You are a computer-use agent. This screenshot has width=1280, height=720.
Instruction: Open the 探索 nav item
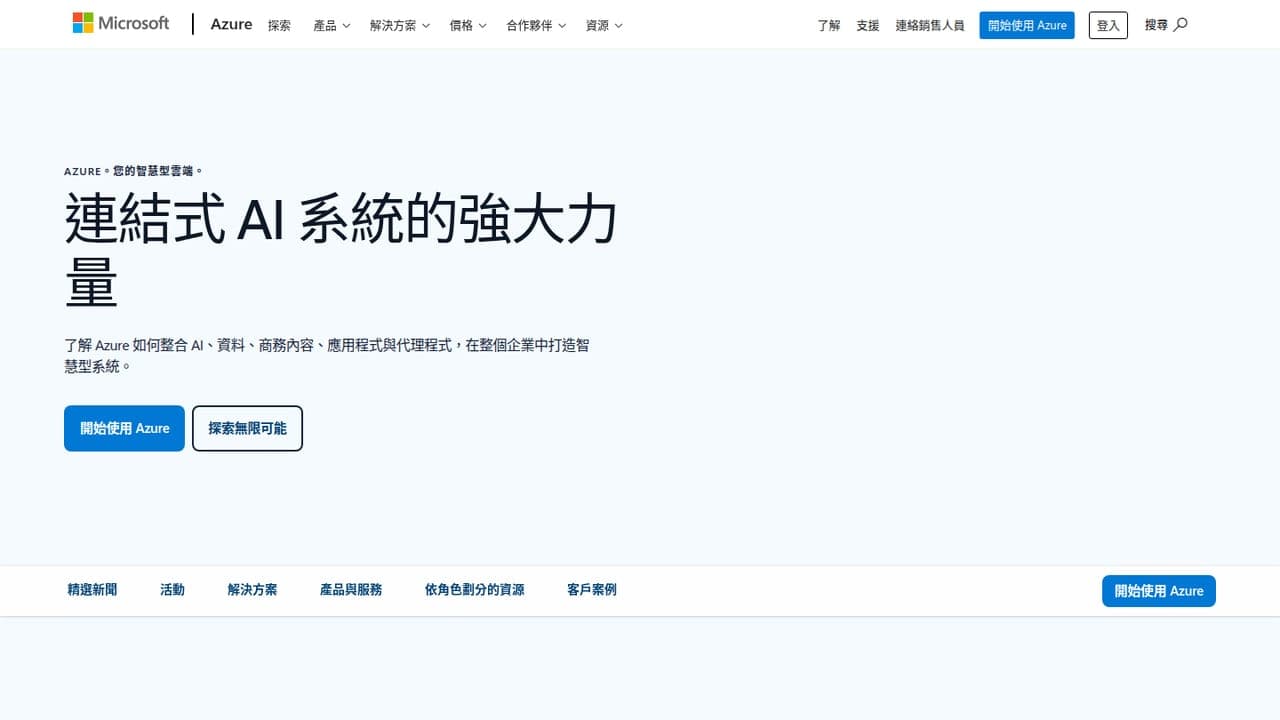[x=279, y=25]
